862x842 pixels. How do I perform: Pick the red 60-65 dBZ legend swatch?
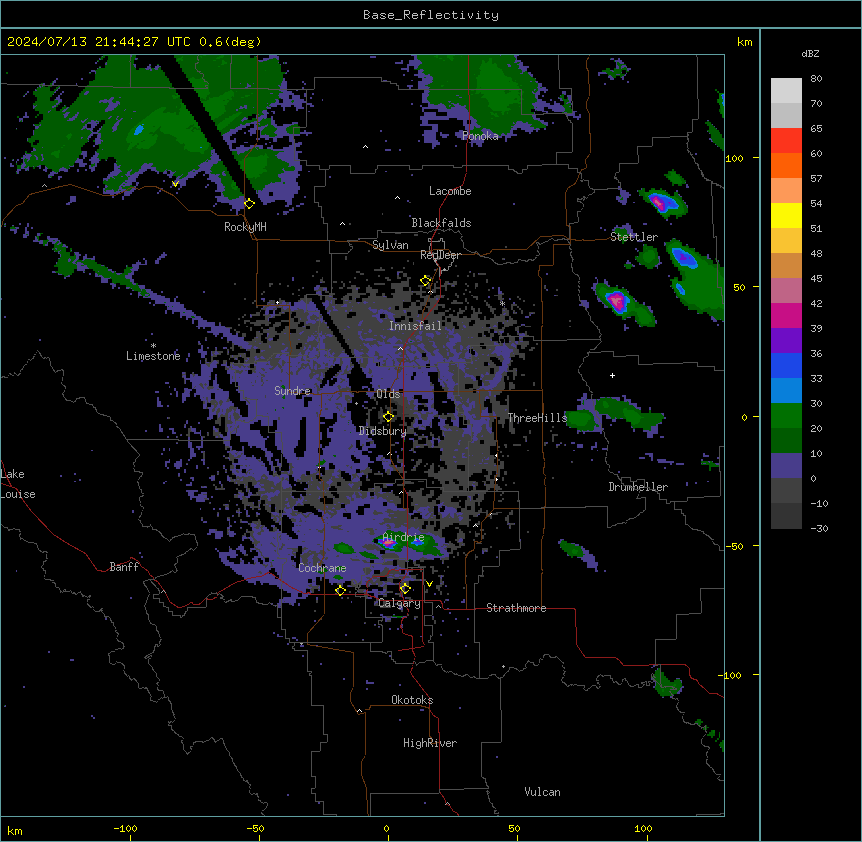point(786,141)
